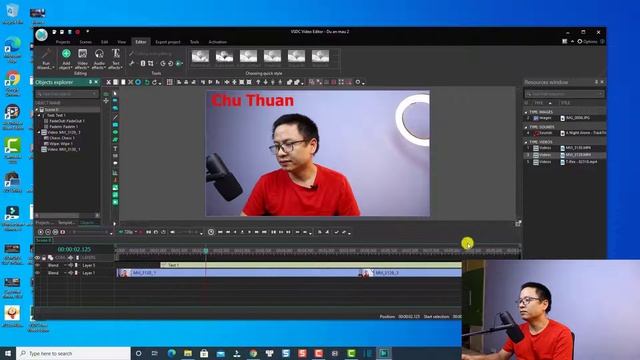The height and width of the screenshot is (360, 640).
Task: Select the MVI_5129_2 clip on timeline
Action: pyautogui.click(x=410, y=273)
